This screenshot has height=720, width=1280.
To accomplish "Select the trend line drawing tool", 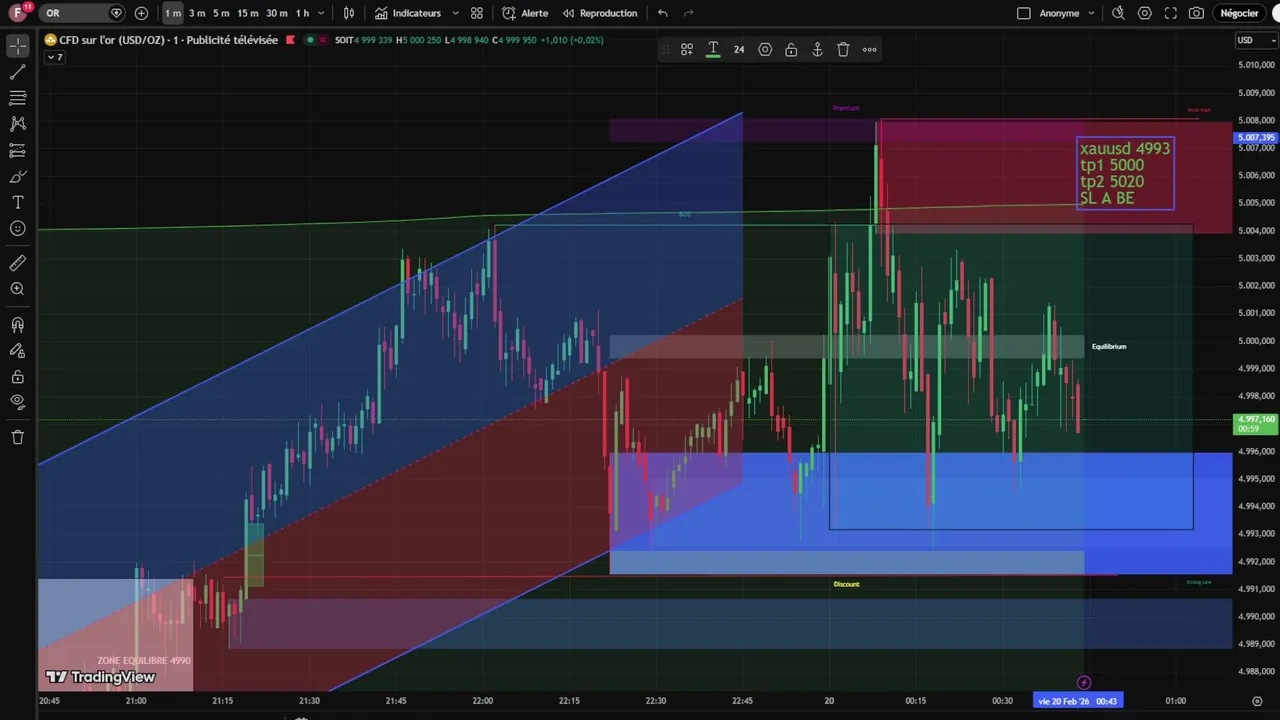I will 17,72.
